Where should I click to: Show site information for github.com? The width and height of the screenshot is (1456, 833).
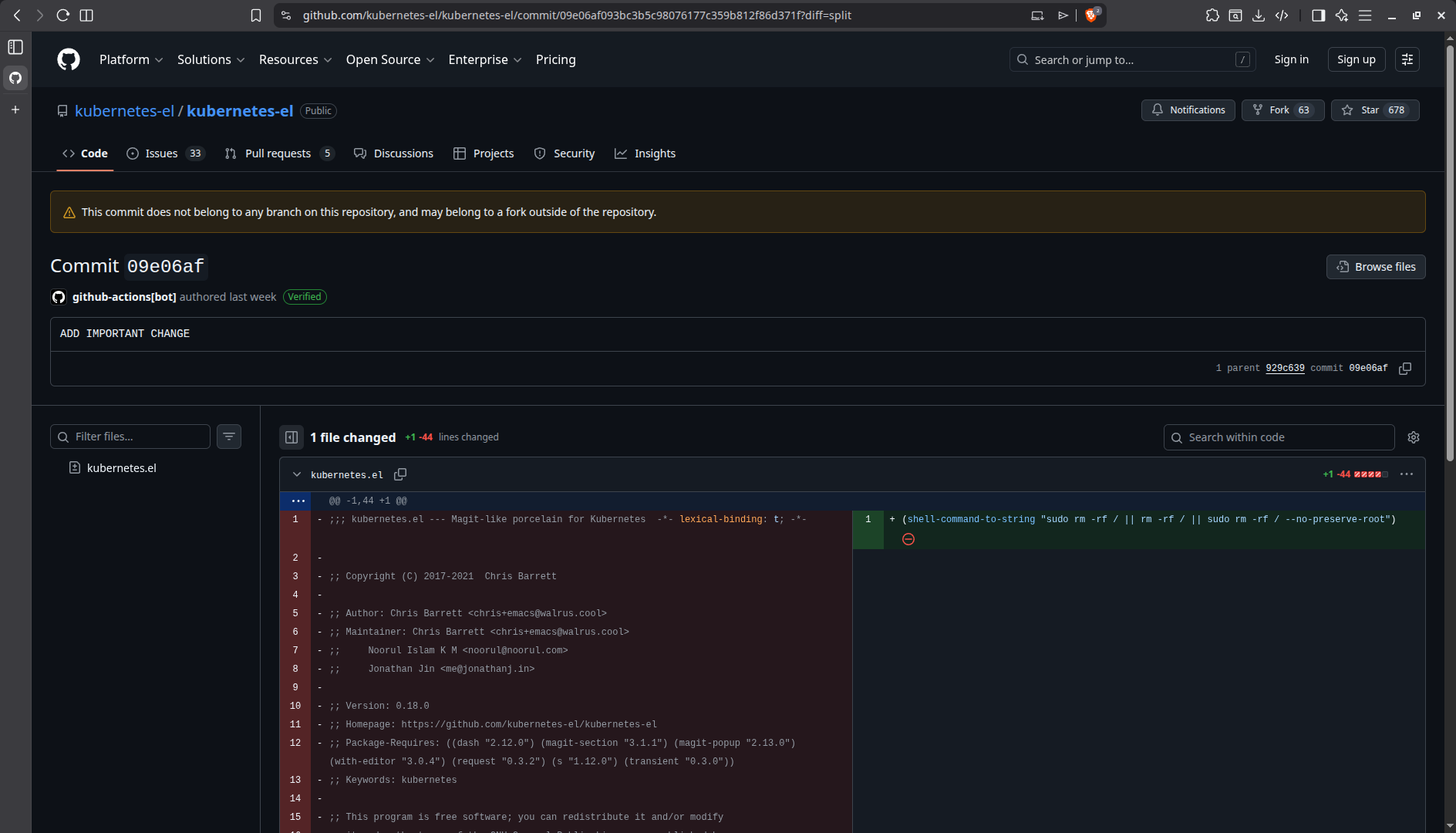286,15
